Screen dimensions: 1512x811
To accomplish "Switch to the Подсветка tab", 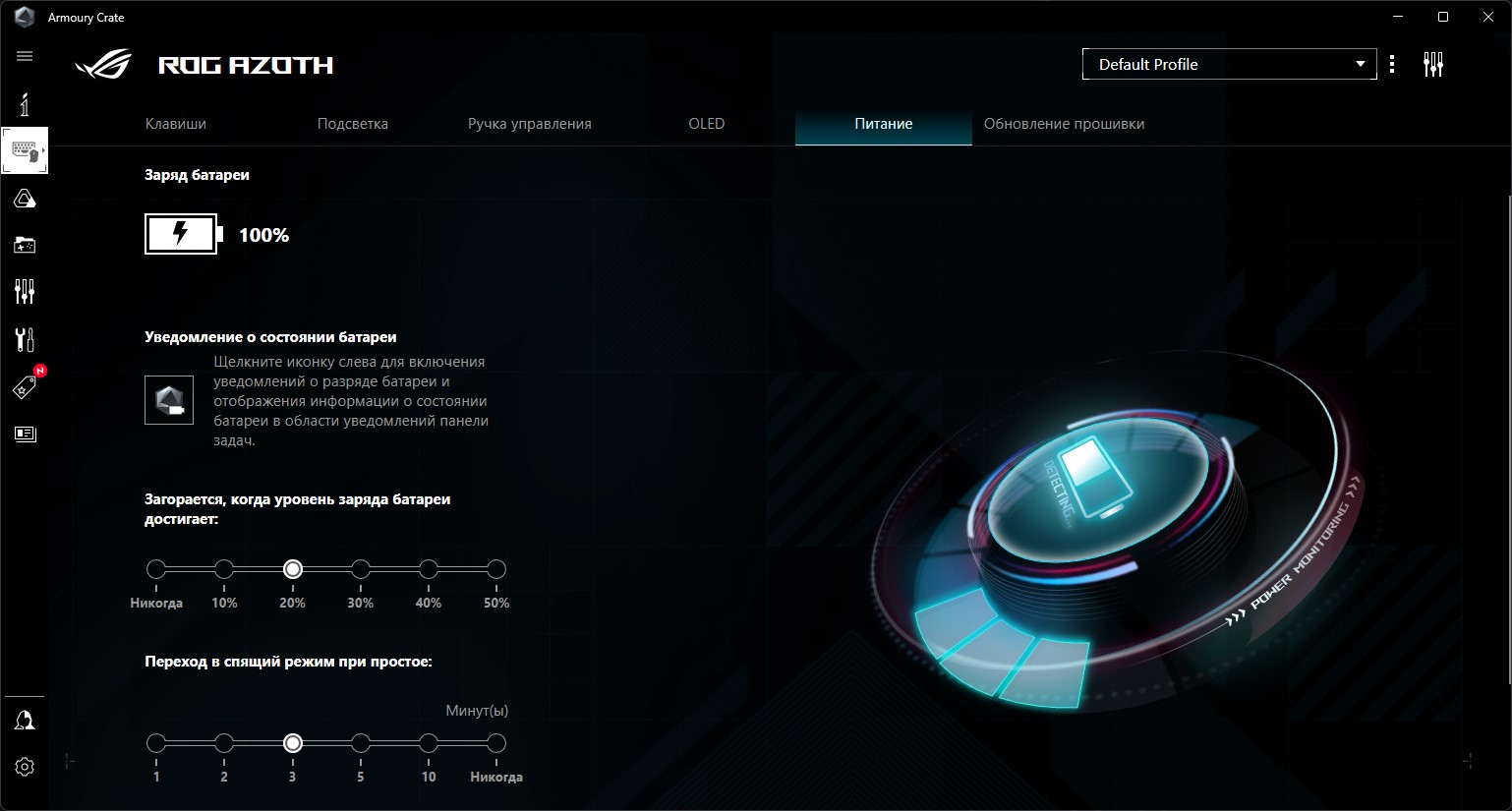I will coord(353,124).
